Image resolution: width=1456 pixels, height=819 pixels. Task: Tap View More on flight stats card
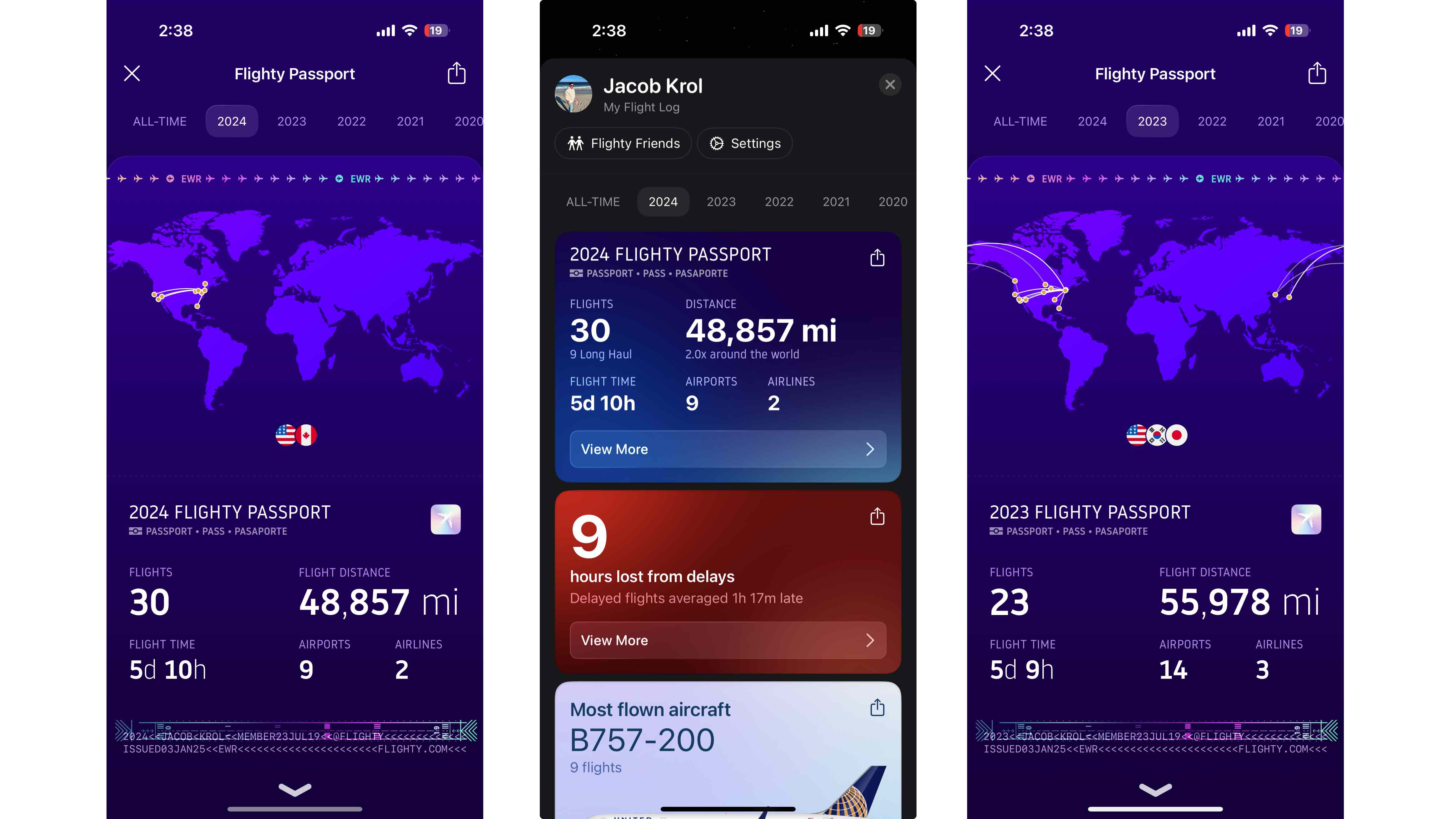[727, 448]
